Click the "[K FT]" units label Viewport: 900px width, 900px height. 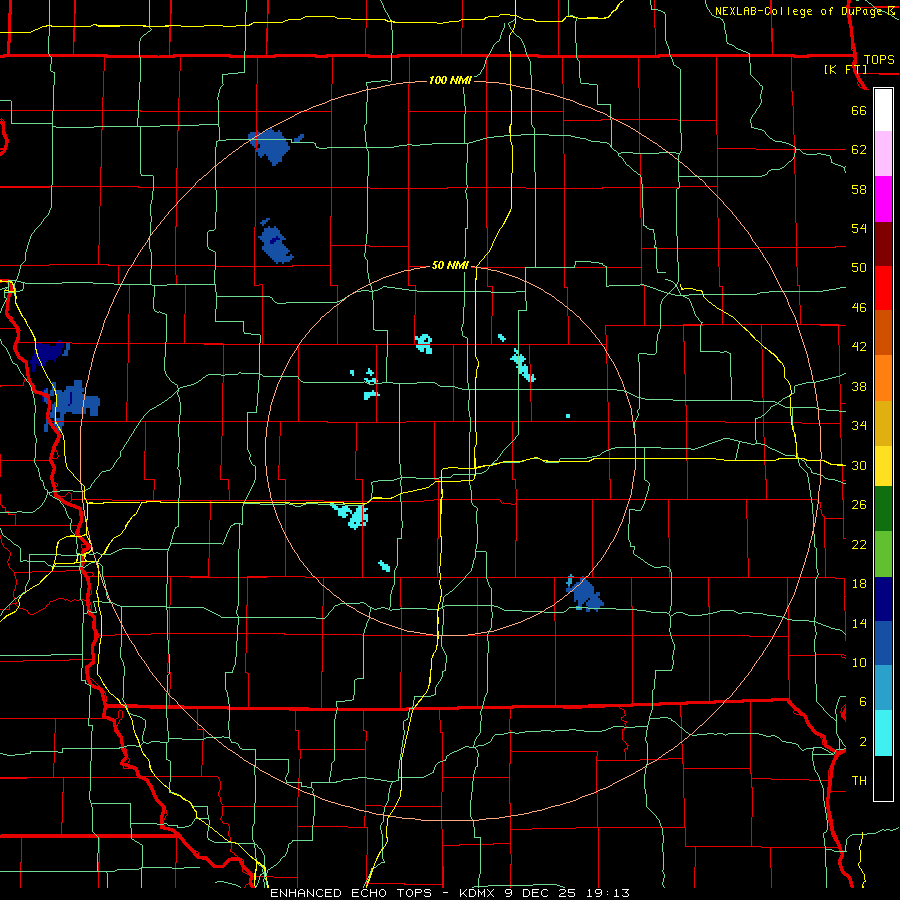tap(845, 70)
